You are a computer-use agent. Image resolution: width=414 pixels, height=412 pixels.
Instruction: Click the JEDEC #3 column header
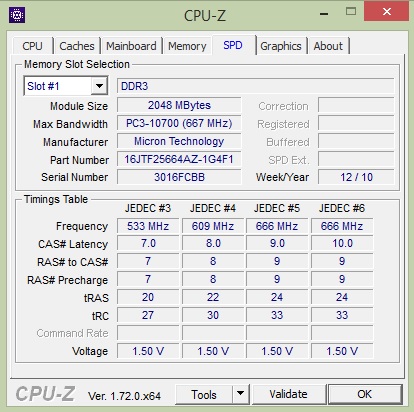pyautogui.click(x=148, y=208)
